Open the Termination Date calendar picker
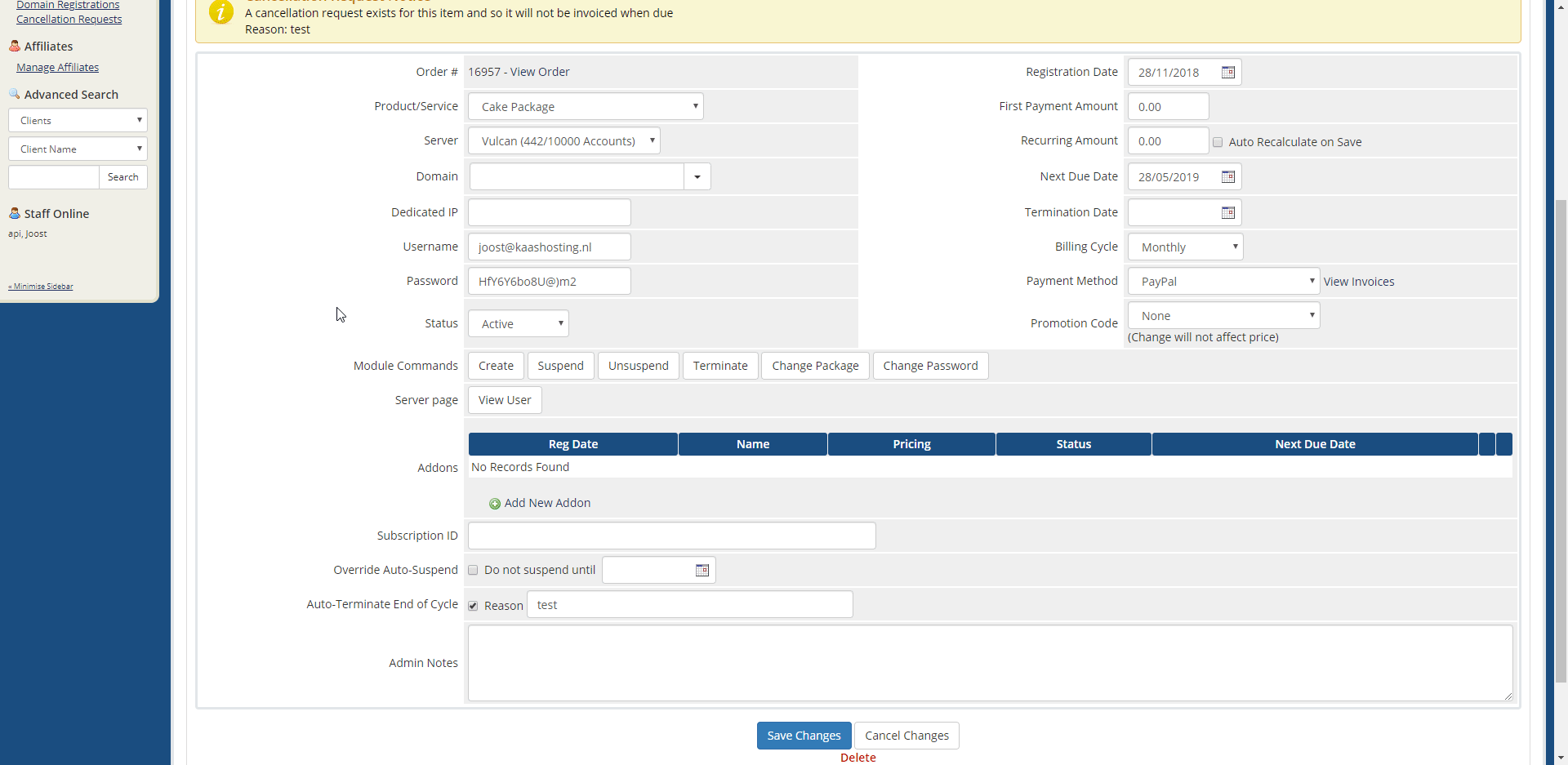This screenshot has height=765, width=1568. [x=1227, y=213]
